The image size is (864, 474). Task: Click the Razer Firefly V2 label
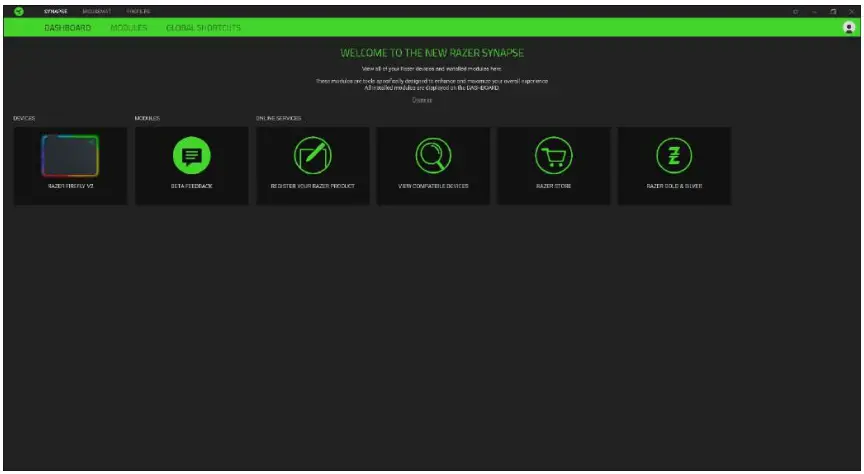coord(71,186)
